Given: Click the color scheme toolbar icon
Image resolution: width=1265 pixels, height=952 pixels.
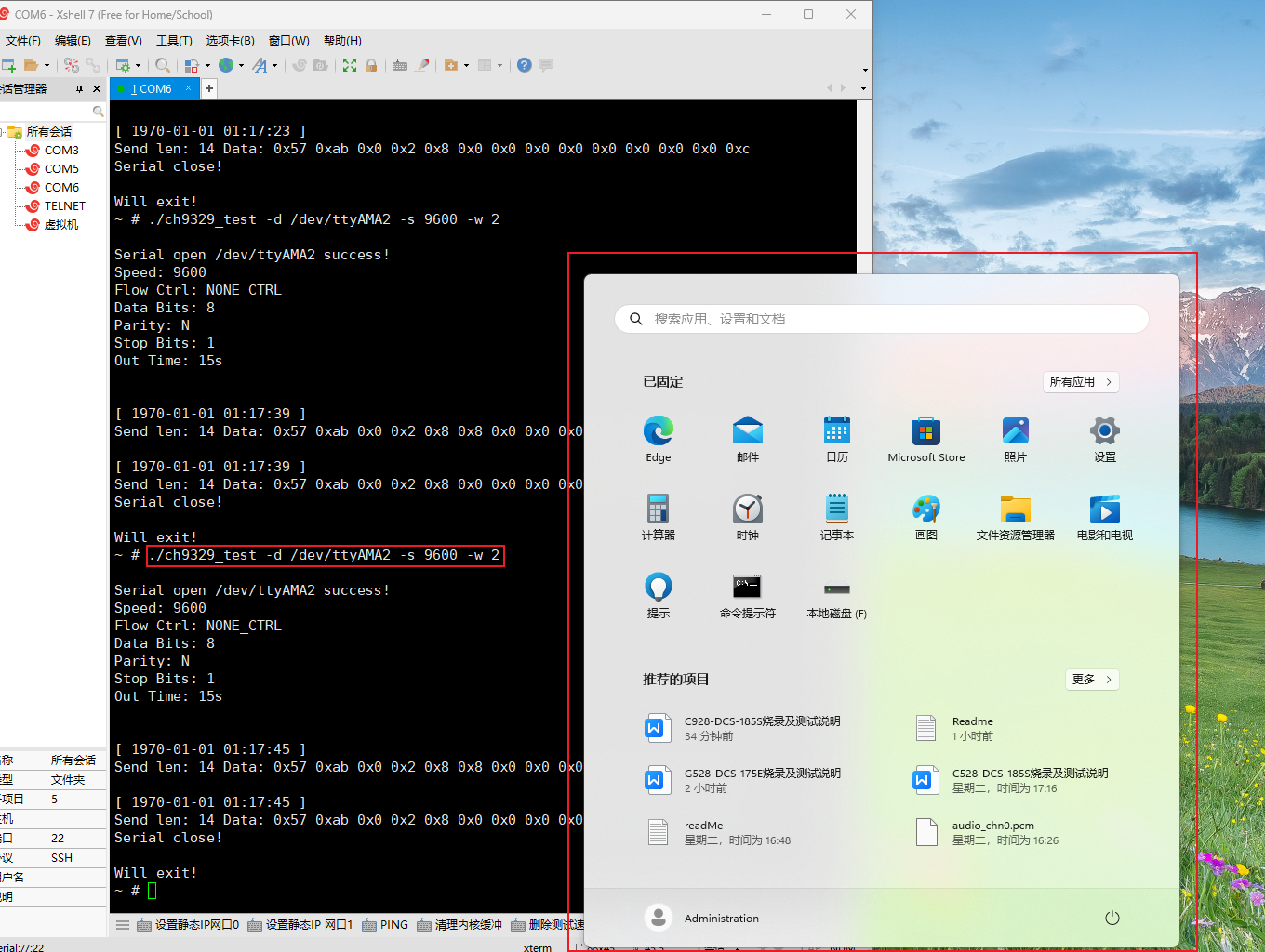Looking at the screenshot, I should point(192,65).
